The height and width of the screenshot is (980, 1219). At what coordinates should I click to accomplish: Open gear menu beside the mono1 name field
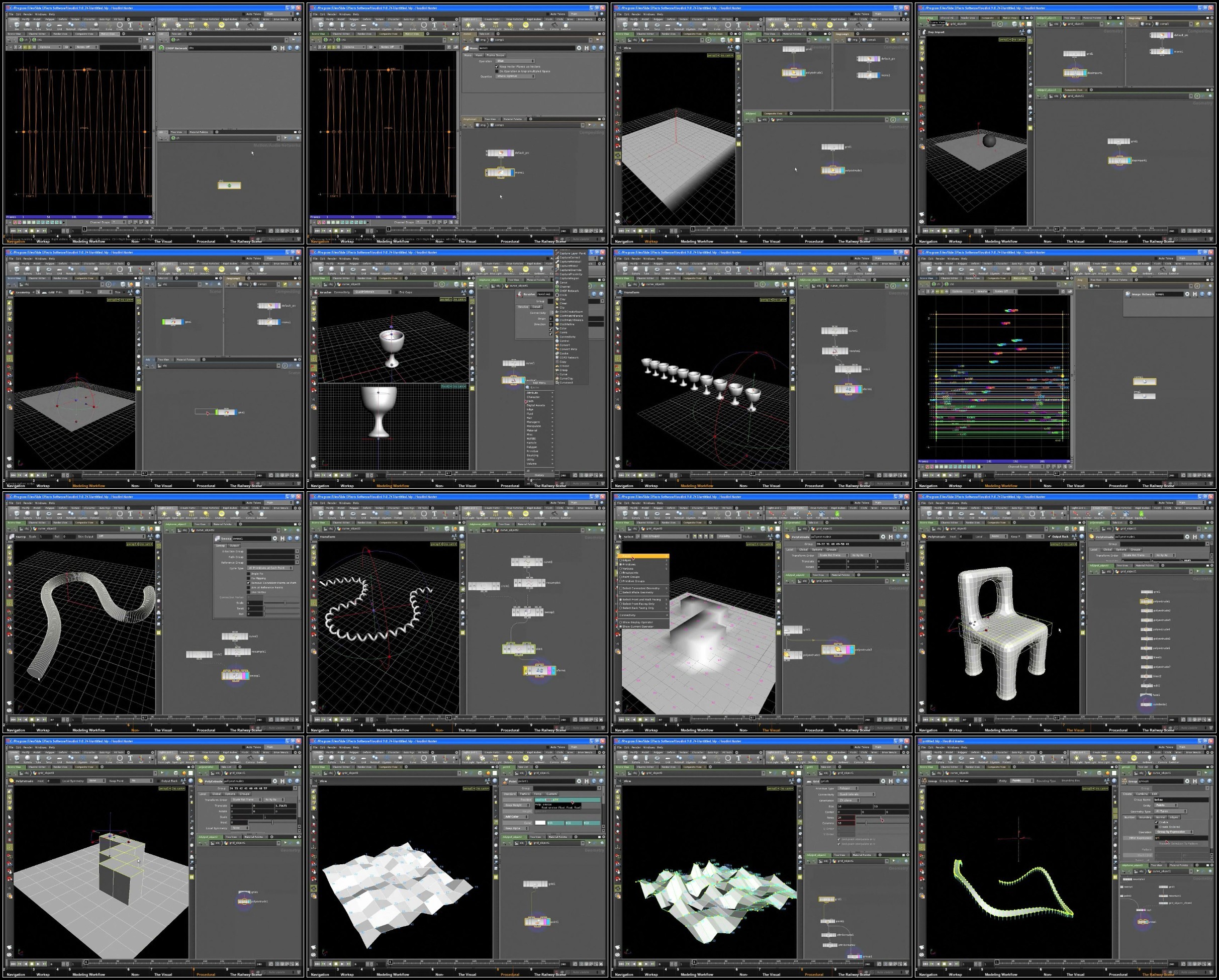point(579,48)
